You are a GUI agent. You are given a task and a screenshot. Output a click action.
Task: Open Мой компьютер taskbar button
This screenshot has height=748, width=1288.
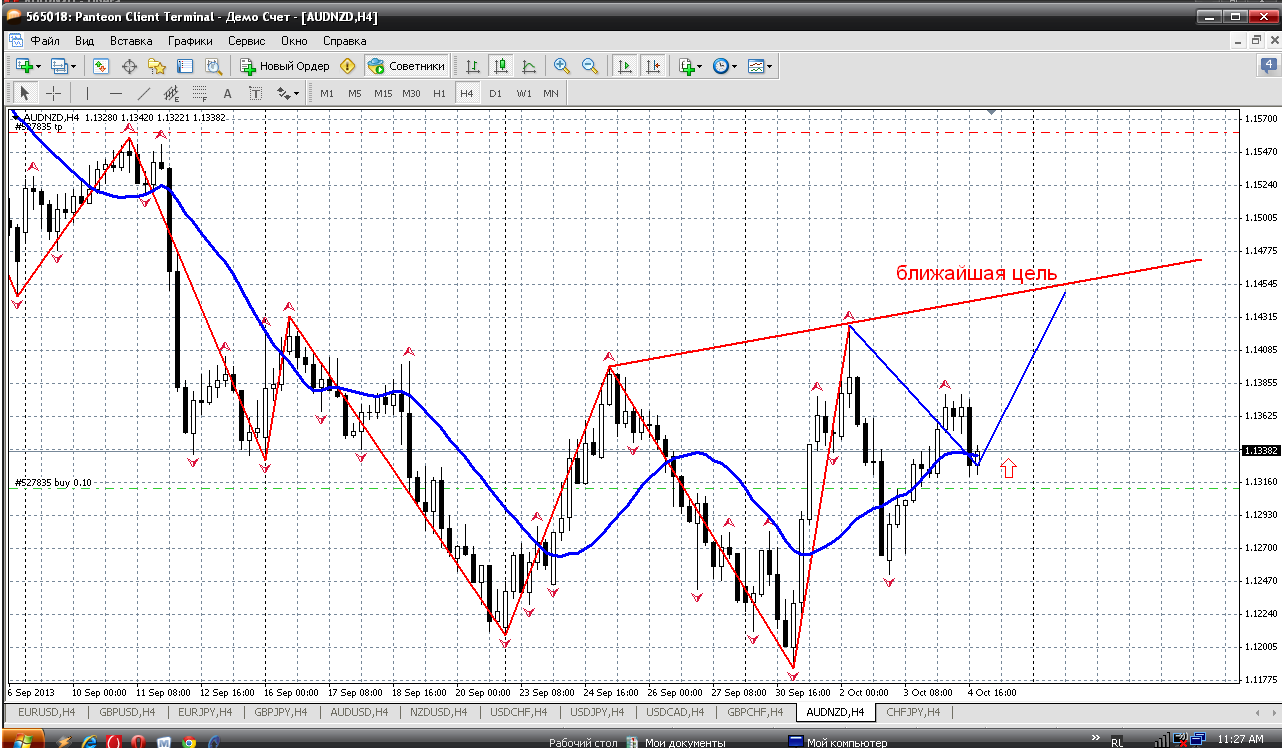click(x=838, y=742)
